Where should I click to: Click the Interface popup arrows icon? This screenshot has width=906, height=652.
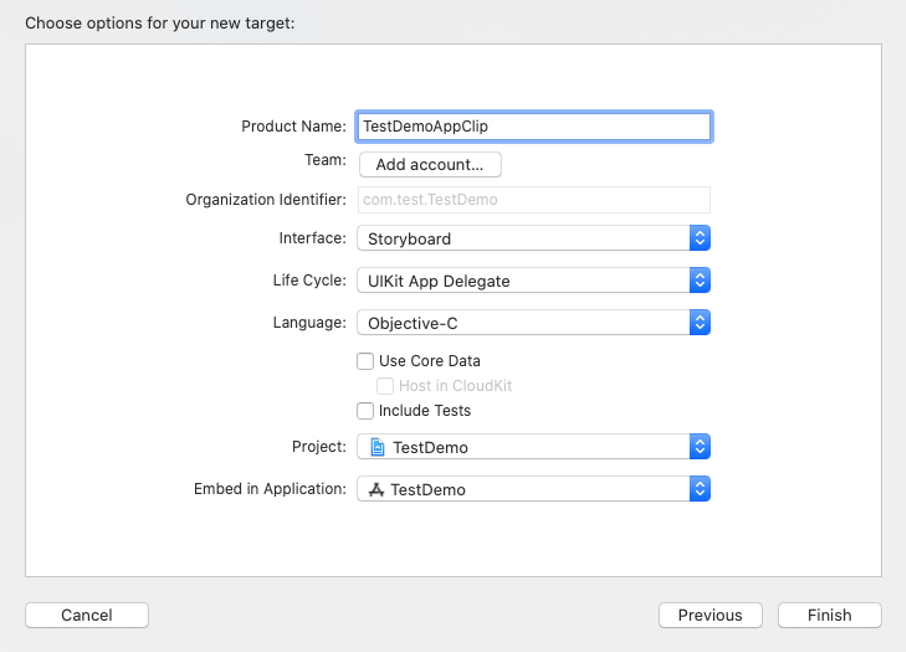coord(700,238)
